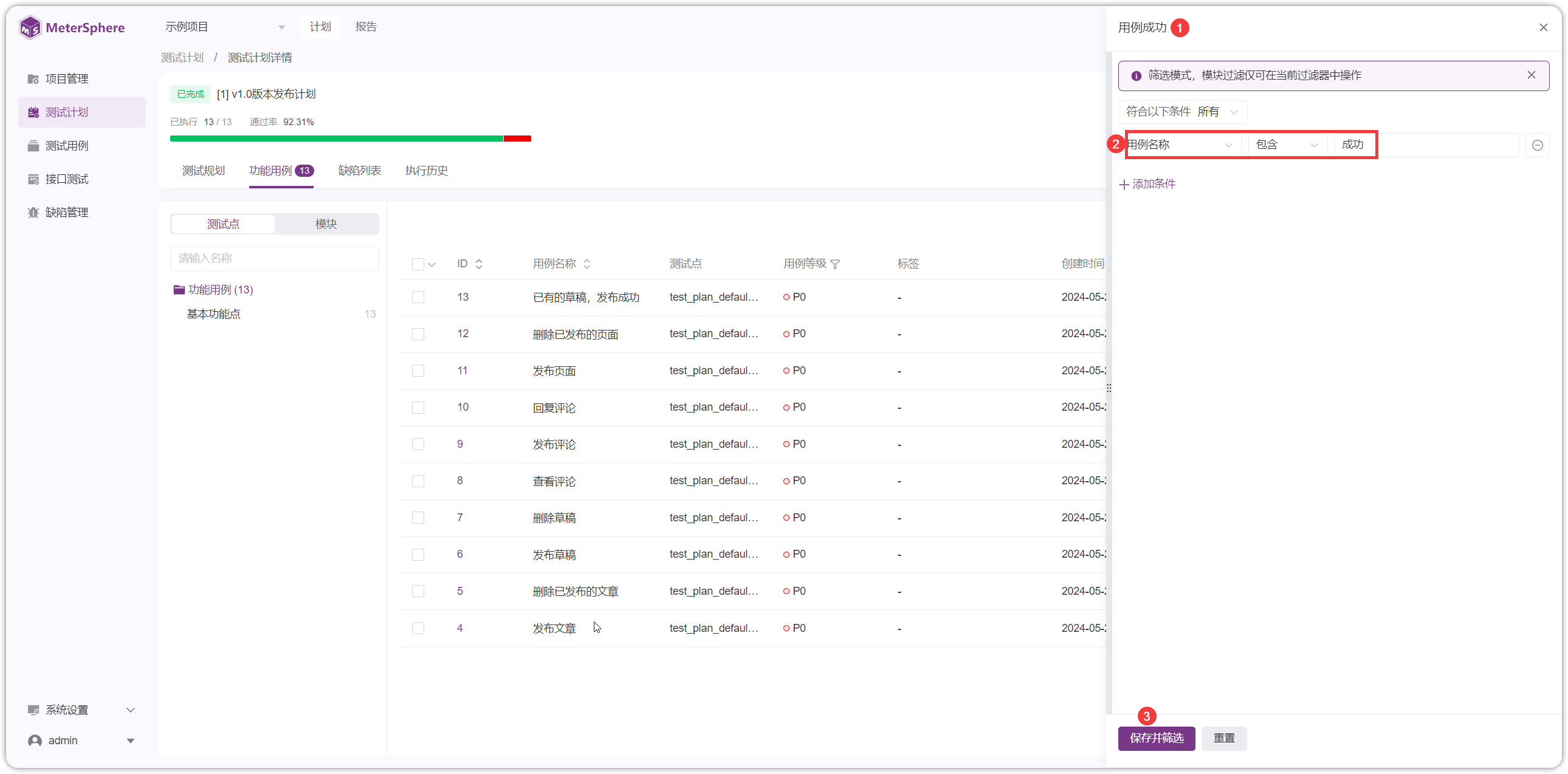Click the 添加条件 plus link

click(x=1147, y=183)
